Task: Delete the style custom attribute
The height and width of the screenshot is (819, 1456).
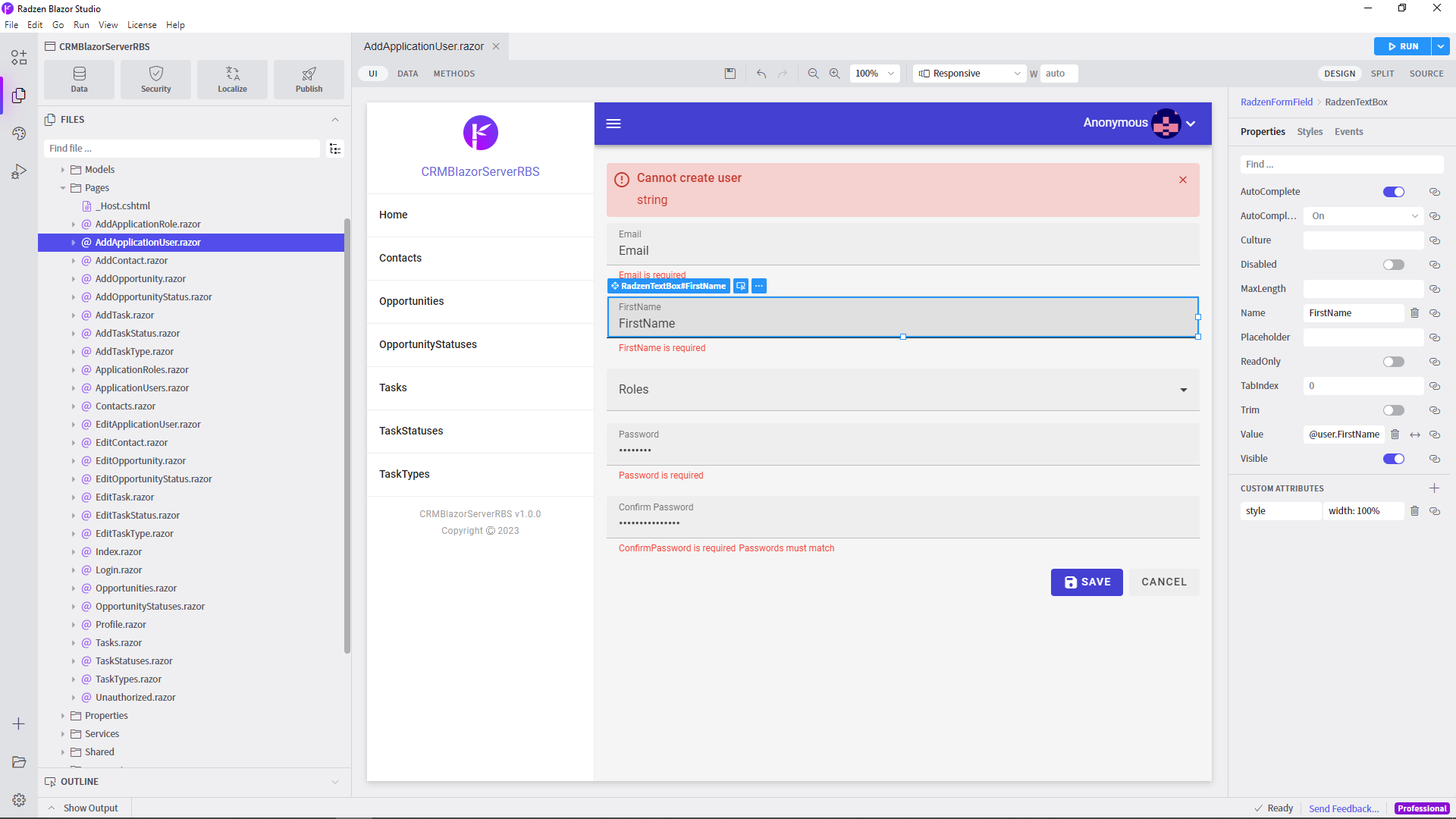Action: click(x=1414, y=511)
